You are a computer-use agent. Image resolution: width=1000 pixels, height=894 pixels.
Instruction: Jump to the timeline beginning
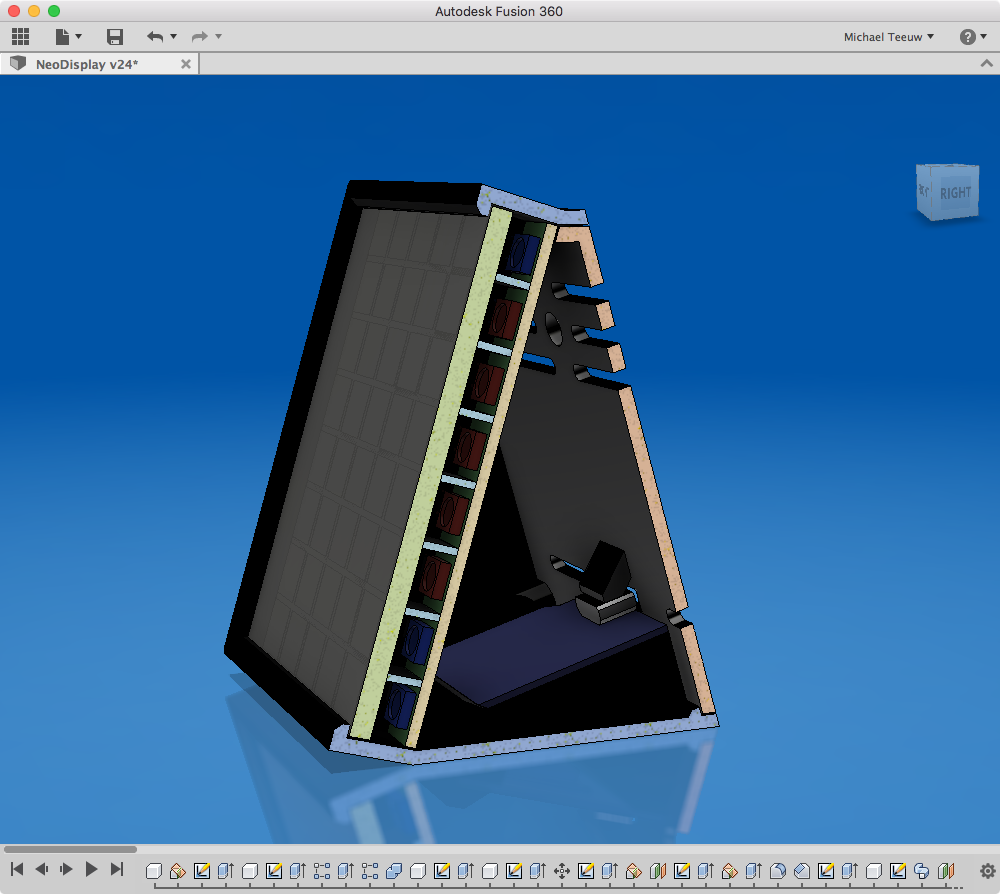17,870
